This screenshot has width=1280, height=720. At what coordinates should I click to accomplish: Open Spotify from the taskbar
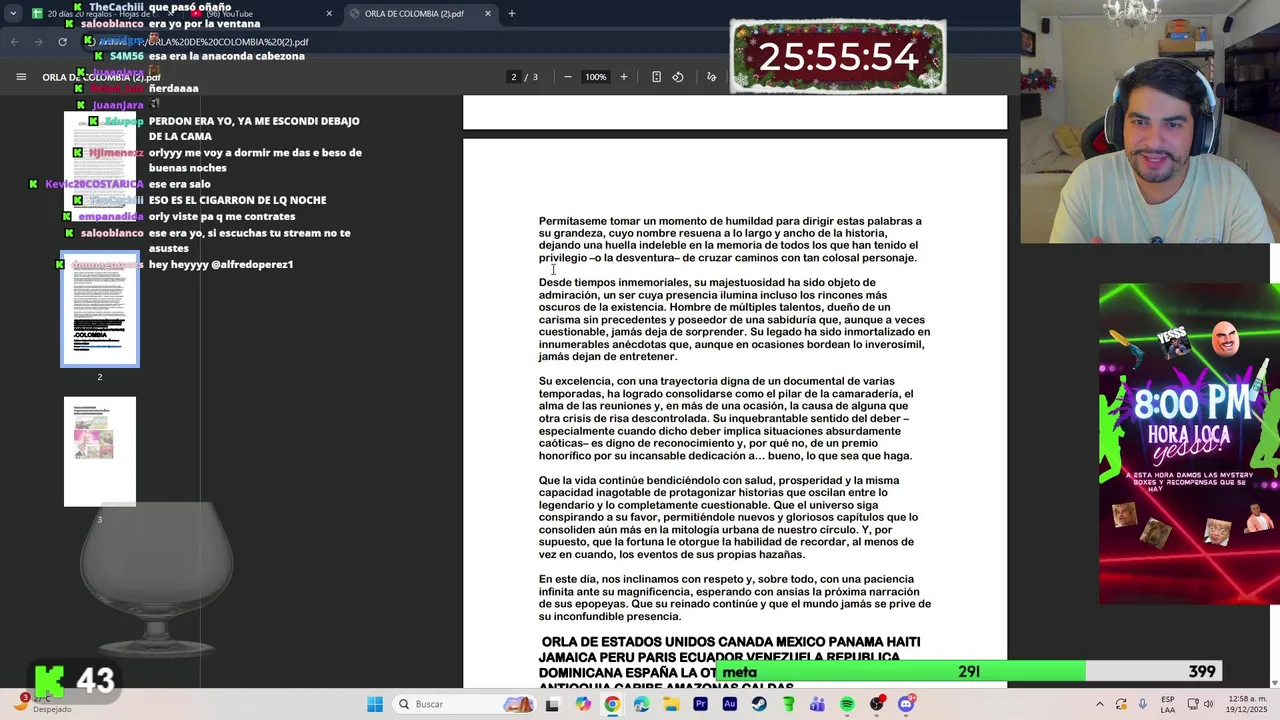click(x=847, y=704)
